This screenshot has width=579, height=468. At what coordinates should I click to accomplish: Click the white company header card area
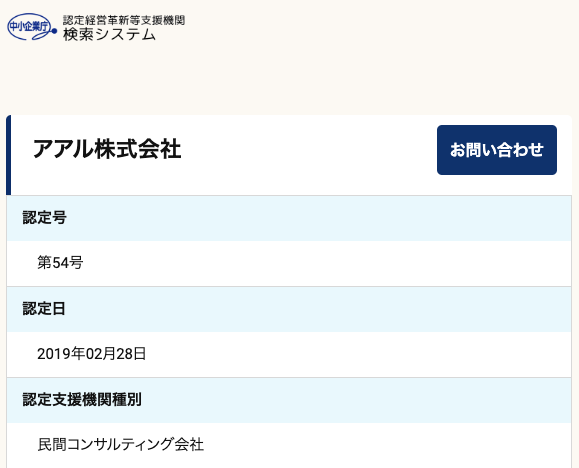pos(289,155)
